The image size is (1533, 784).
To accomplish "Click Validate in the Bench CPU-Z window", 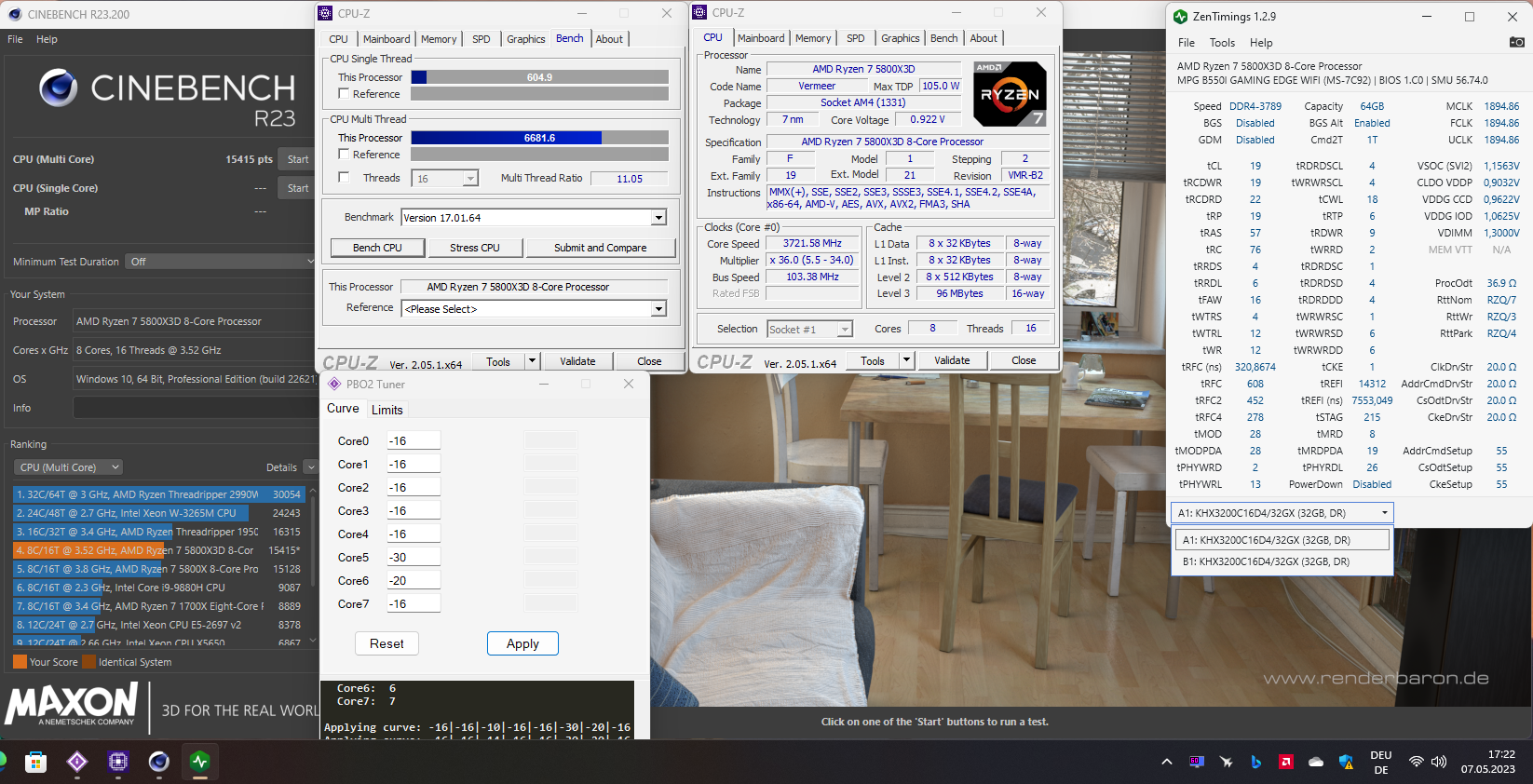I will (x=577, y=361).
